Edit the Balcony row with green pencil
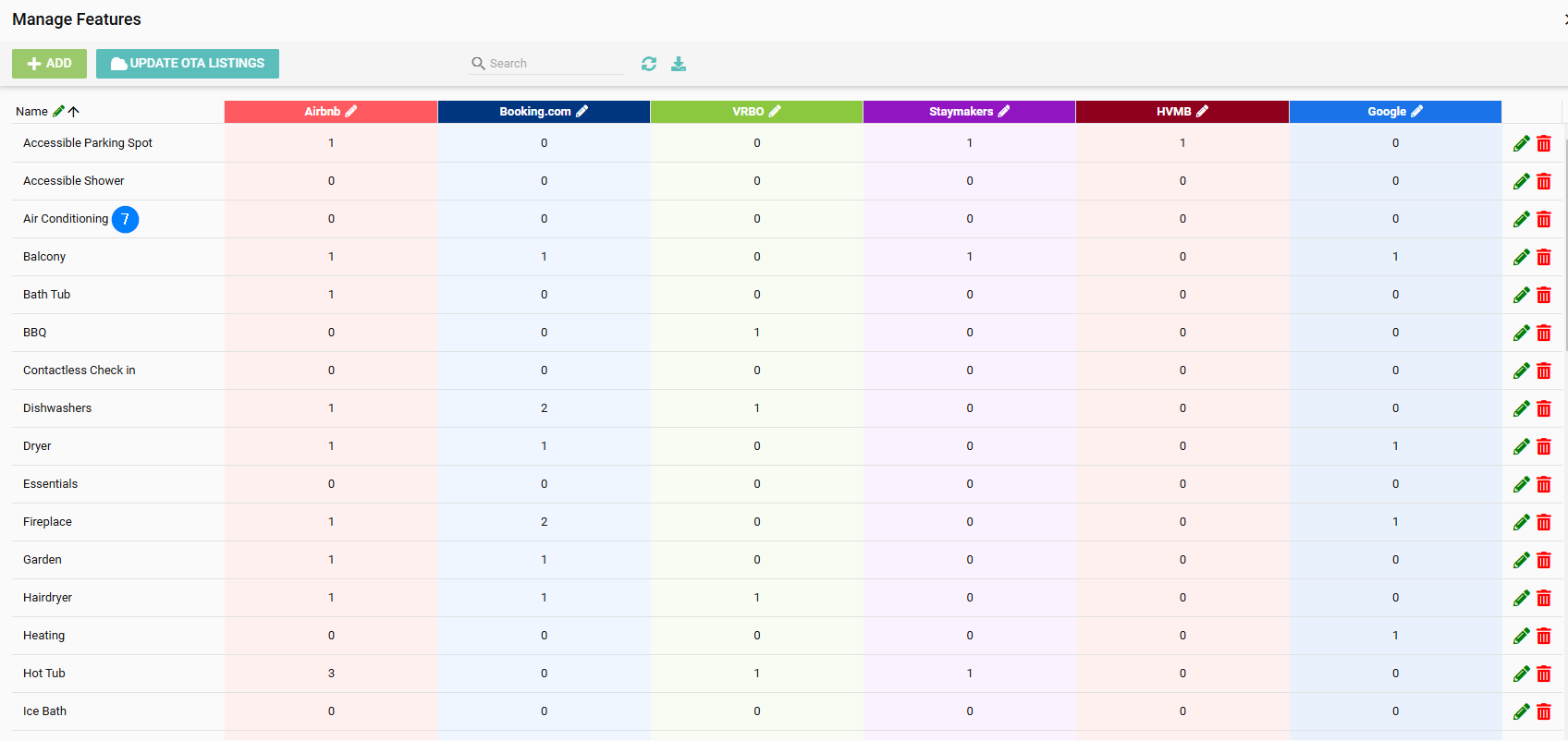This screenshot has width=1568, height=741. point(1521,257)
